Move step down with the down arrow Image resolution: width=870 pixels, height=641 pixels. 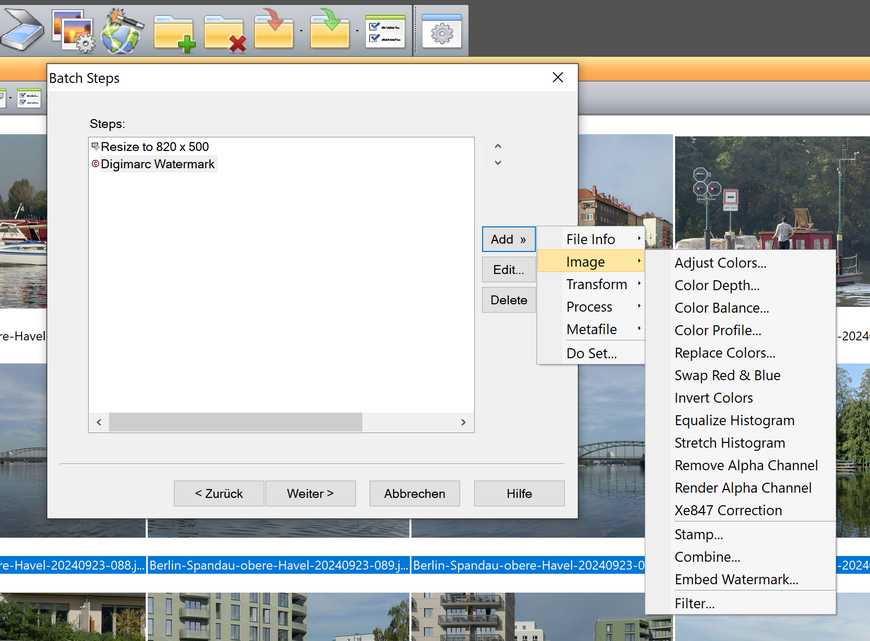[498, 163]
